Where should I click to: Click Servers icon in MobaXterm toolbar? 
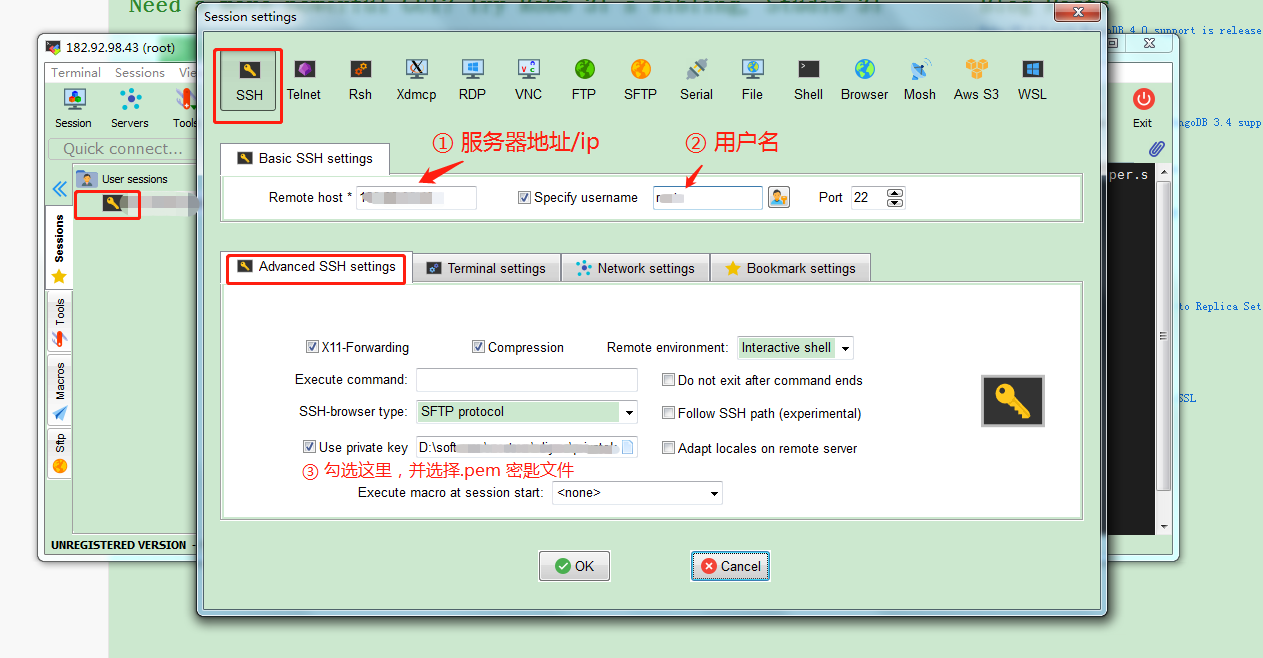click(x=130, y=108)
